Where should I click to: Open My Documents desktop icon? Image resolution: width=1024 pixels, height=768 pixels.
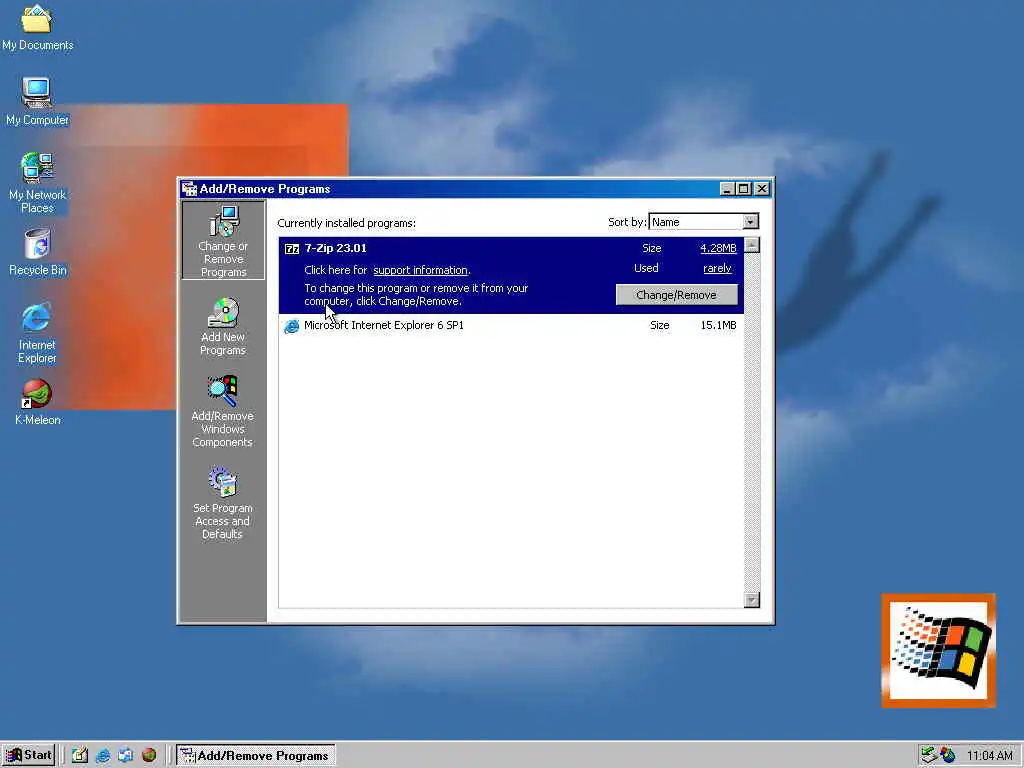pyautogui.click(x=37, y=27)
